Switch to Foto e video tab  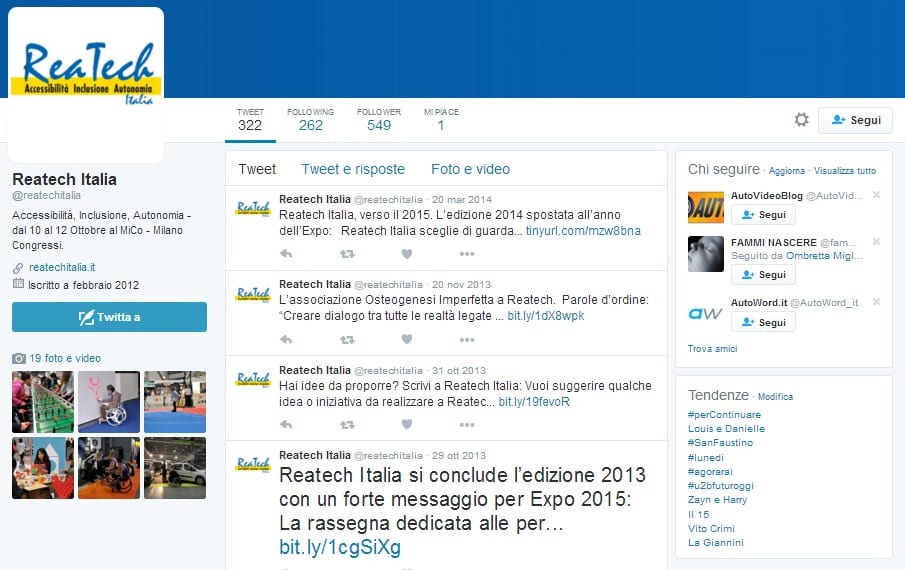470,169
